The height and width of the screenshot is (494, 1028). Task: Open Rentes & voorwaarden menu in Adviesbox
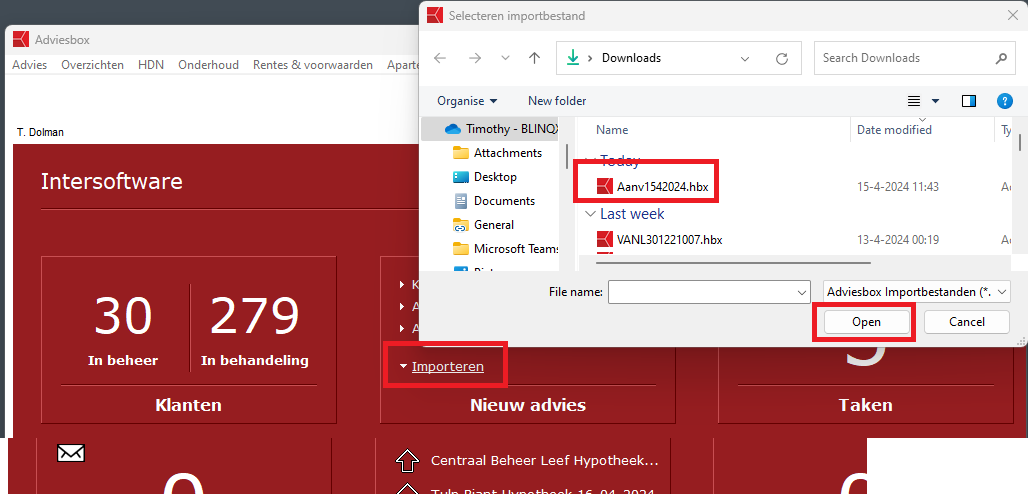coord(313,65)
